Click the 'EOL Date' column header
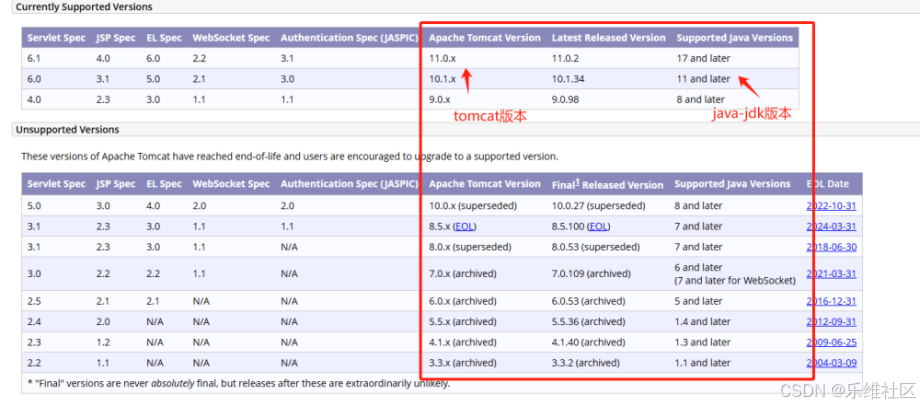 point(827,184)
